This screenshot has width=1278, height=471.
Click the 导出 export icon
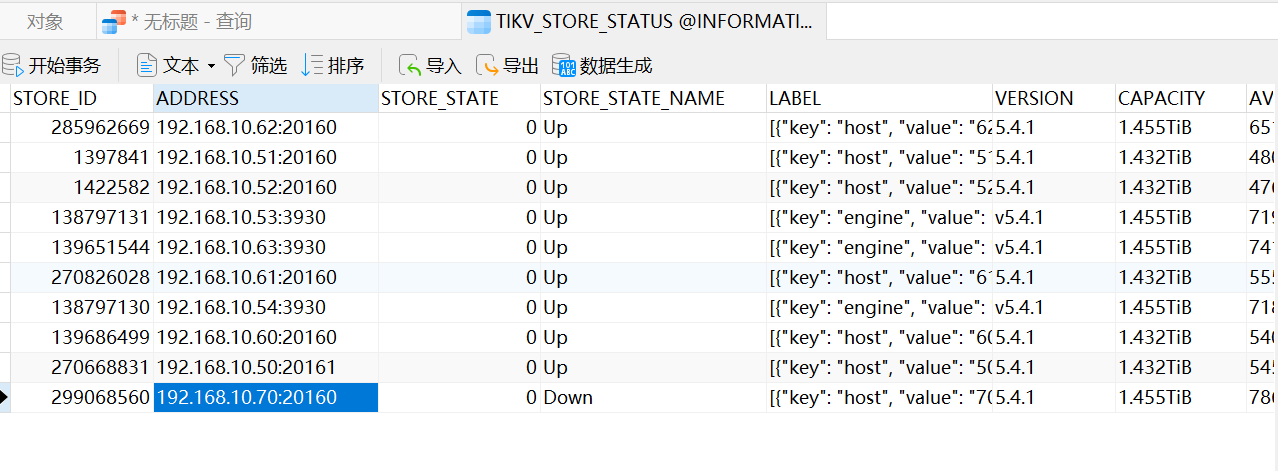[487, 66]
